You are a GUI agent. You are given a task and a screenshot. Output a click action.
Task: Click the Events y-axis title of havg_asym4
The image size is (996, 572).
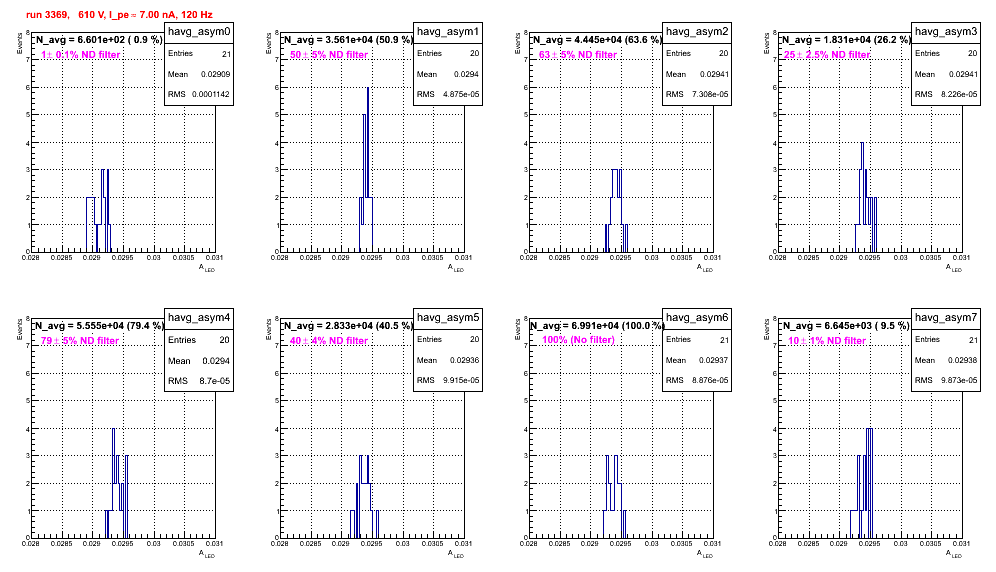coord(19,329)
